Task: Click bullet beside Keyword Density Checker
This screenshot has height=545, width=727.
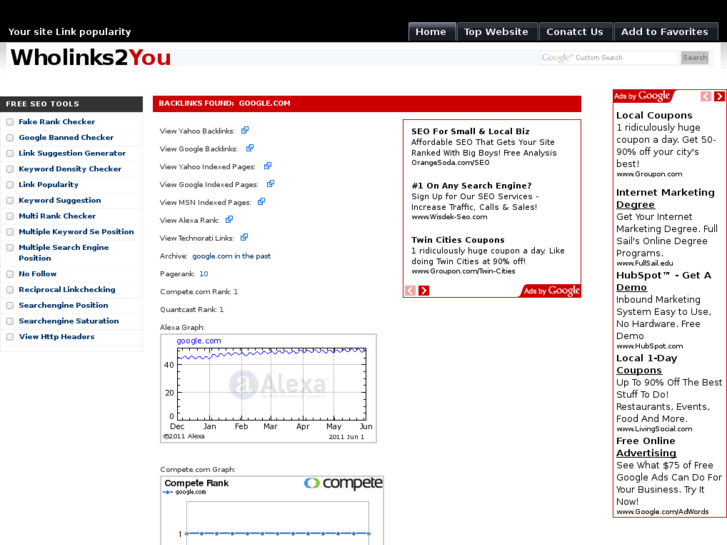Action: 10,169
